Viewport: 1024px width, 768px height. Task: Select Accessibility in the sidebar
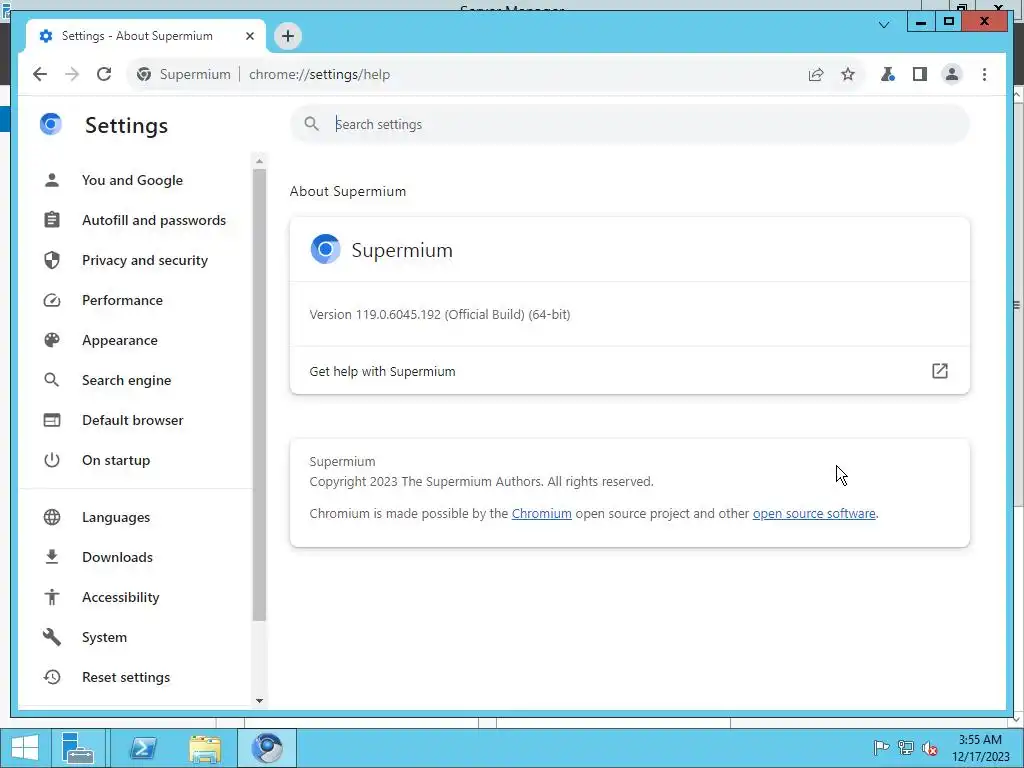[x=121, y=597]
